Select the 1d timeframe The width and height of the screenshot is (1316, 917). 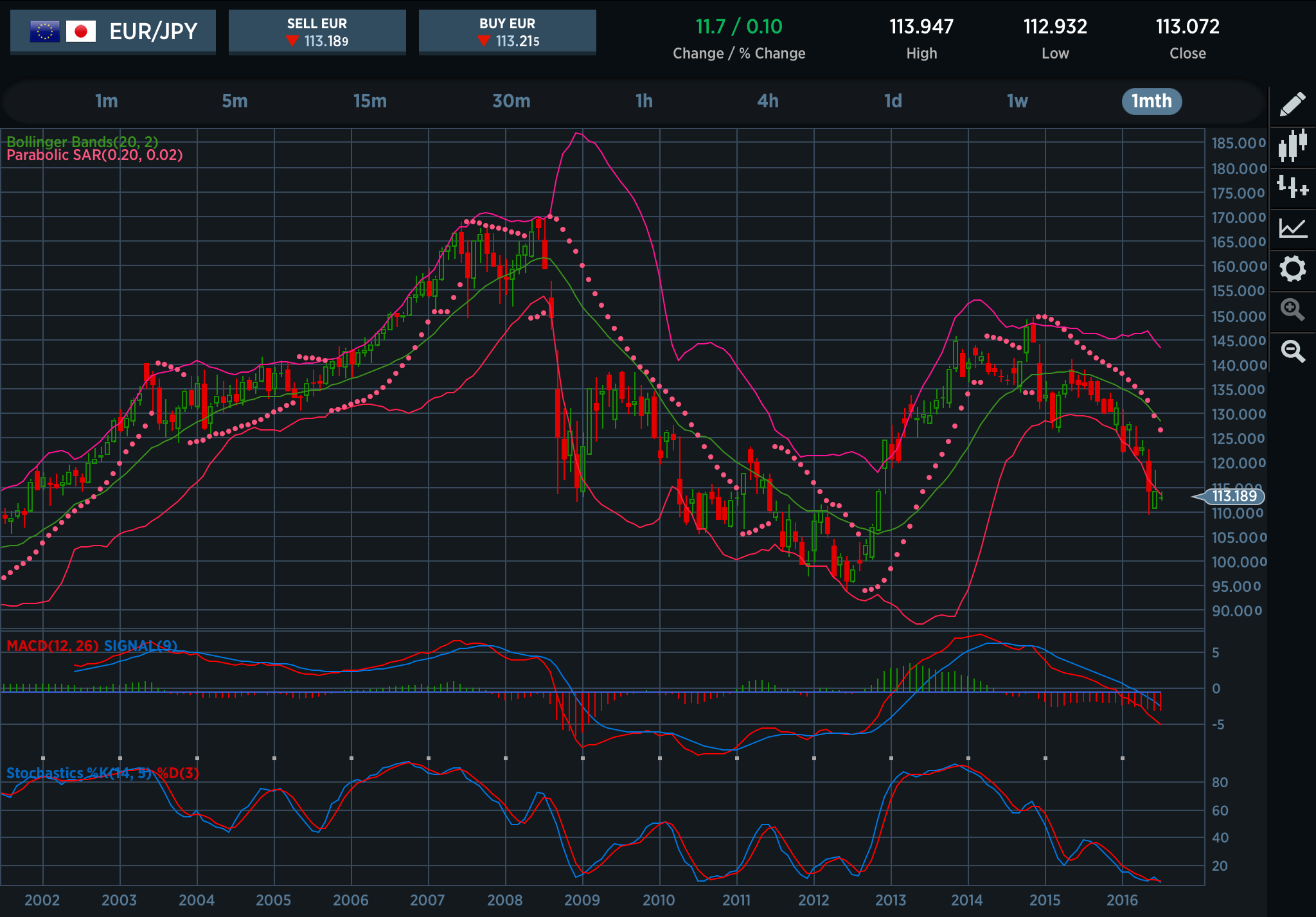(893, 101)
